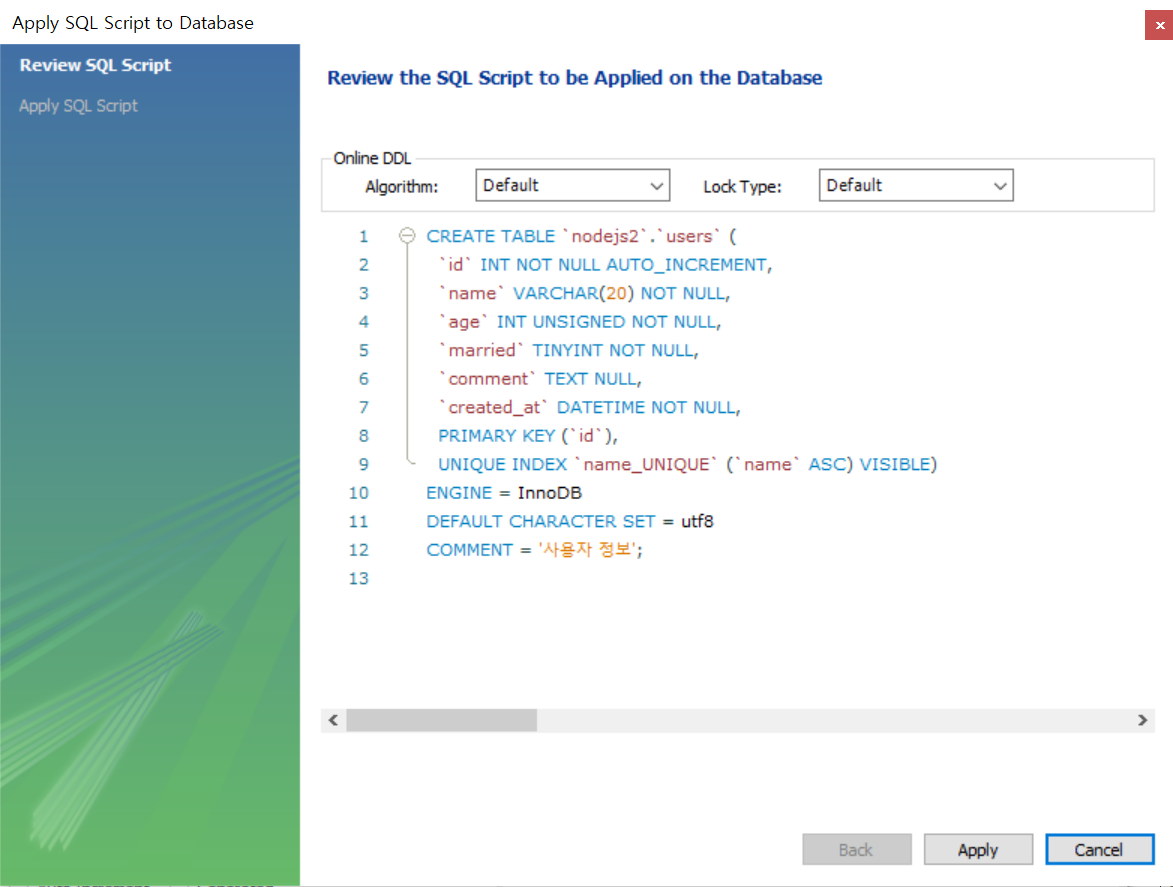The width and height of the screenshot is (1173, 887).
Task: Collapse the CREATE TABLE code fold marker
Action: point(407,236)
